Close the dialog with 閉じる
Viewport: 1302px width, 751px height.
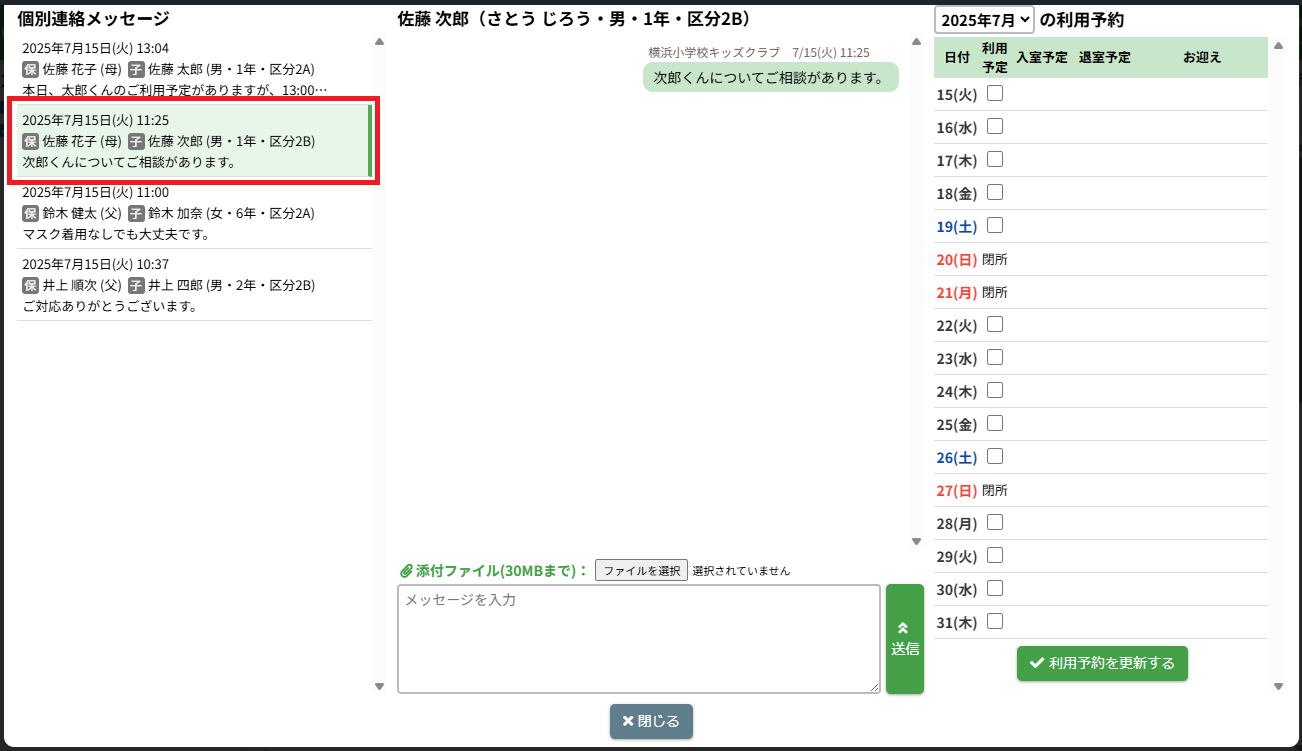pos(651,721)
